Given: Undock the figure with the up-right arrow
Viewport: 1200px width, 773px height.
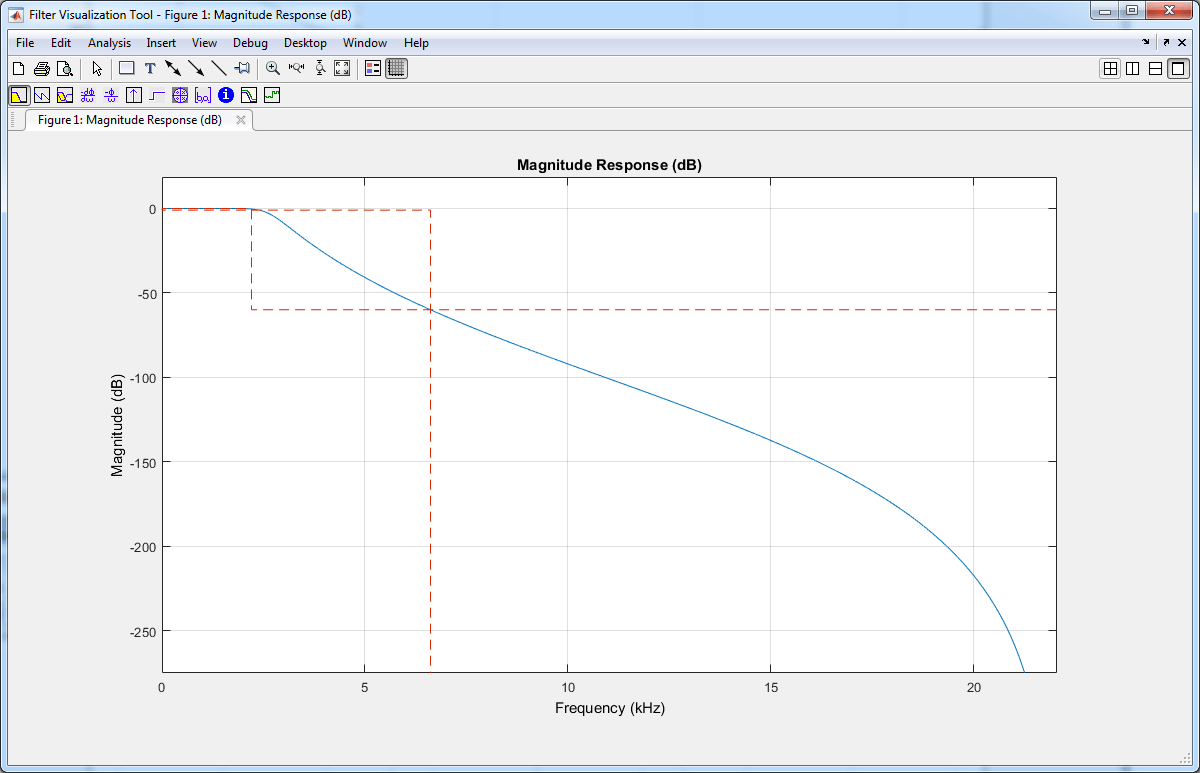Looking at the screenshot, I should coord(1166,43).
